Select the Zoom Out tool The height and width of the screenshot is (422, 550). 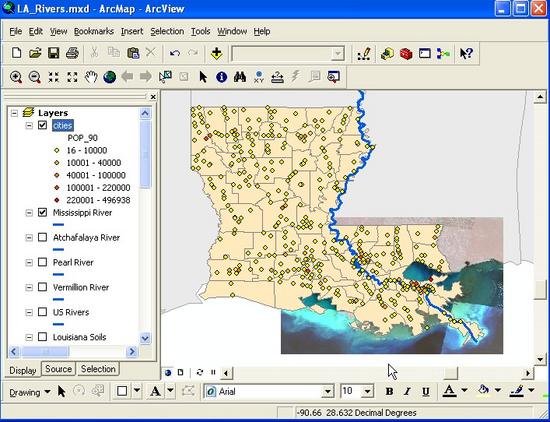tap(35, 77)
